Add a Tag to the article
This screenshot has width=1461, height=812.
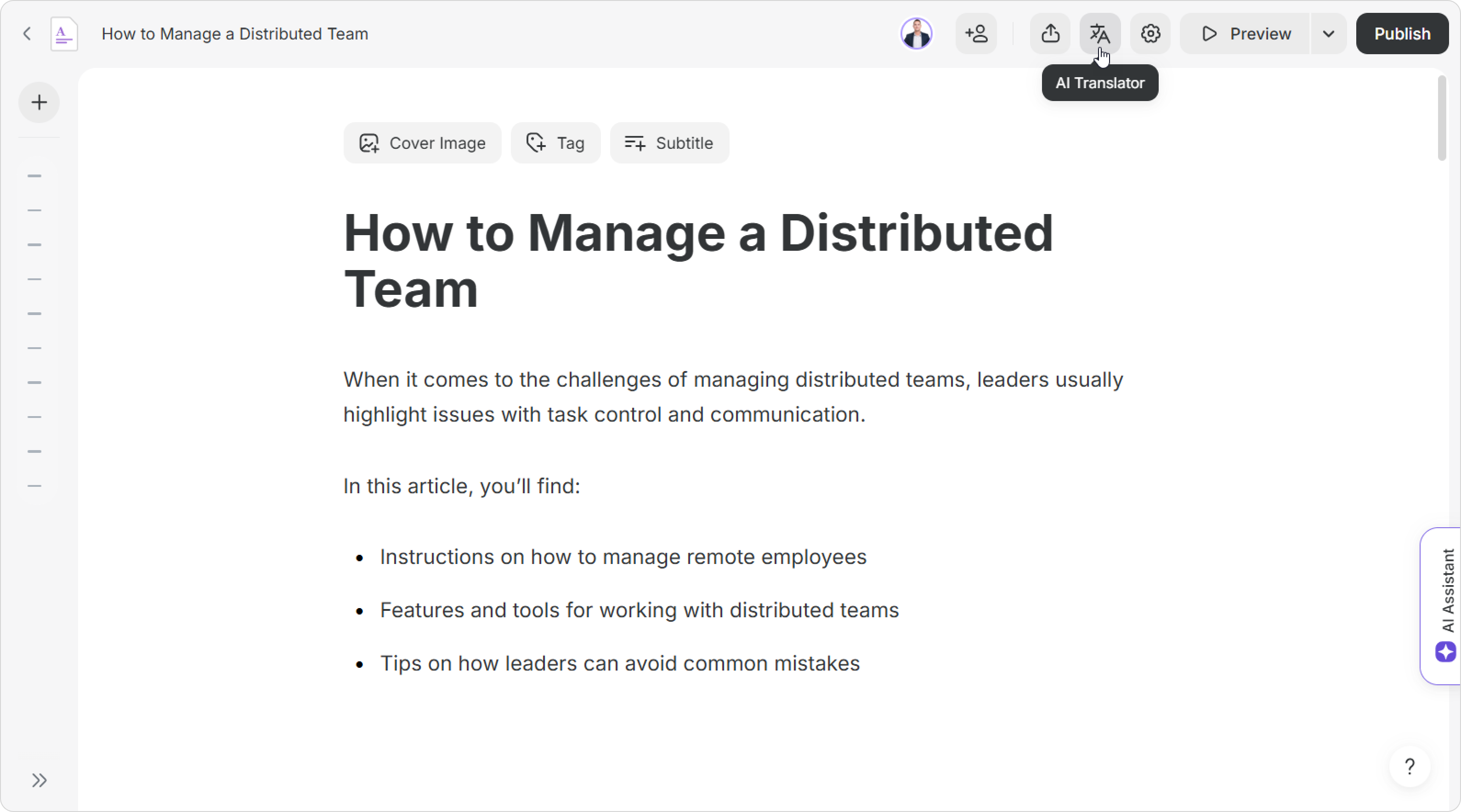[555, 143]
